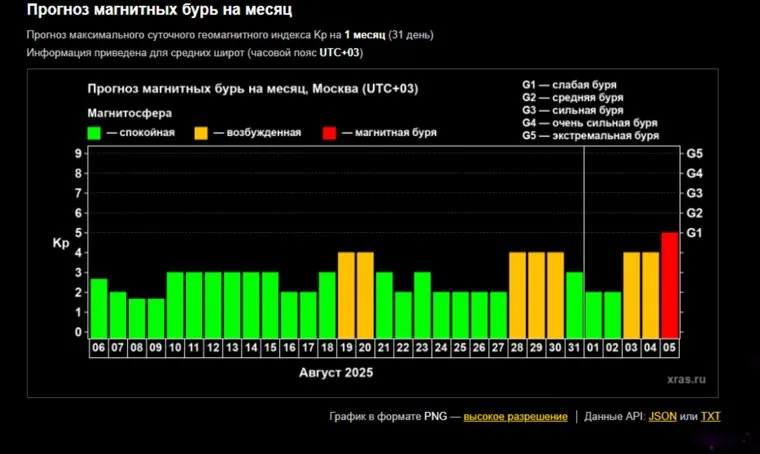Click the Kp axis label

point(60,243)
